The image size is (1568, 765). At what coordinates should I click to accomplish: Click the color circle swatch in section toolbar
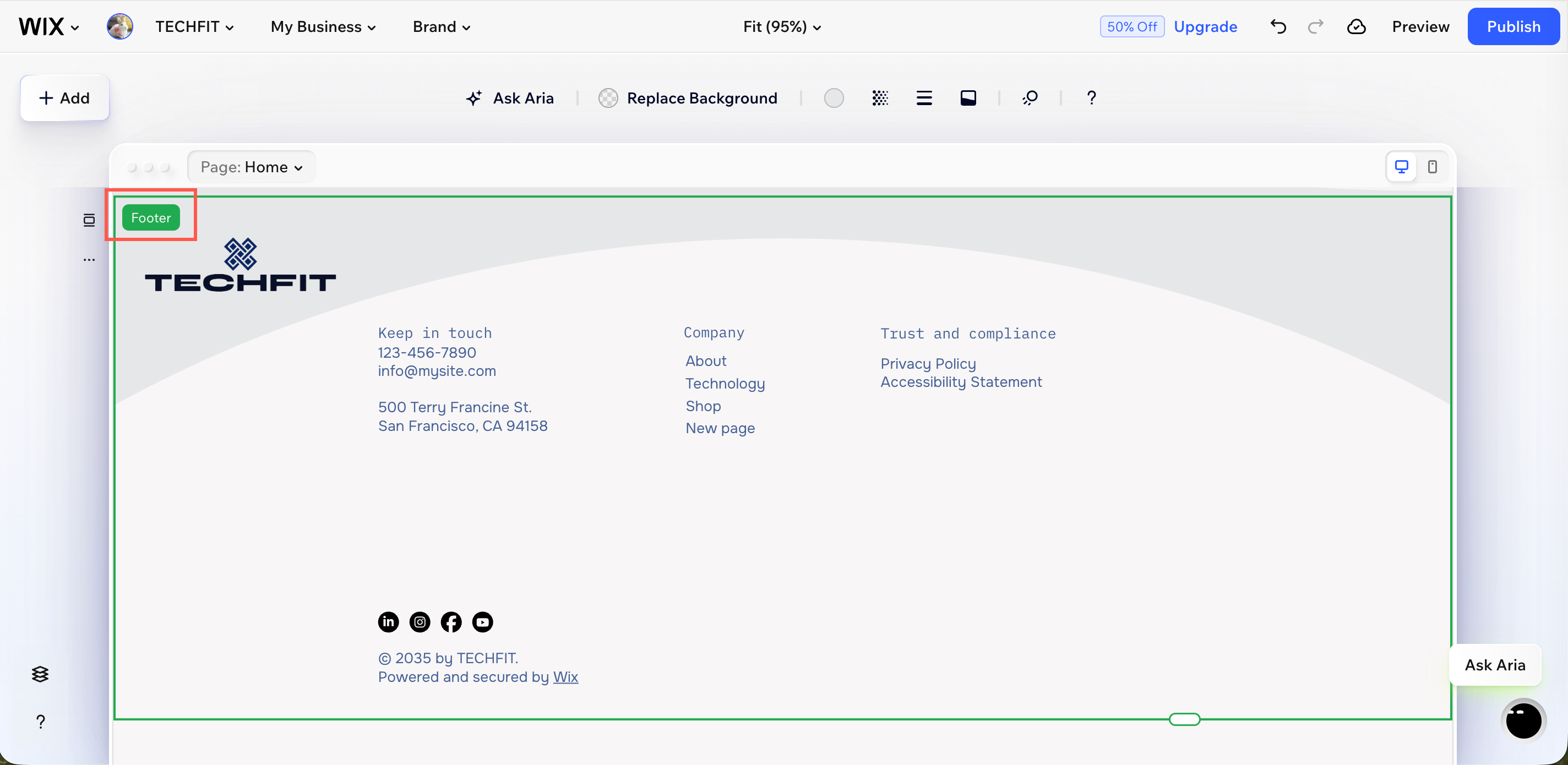click(834, 98)
